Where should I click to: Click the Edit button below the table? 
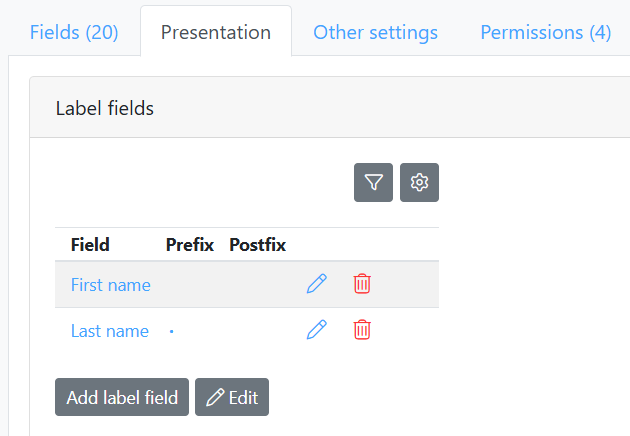(x=232, y=397)
